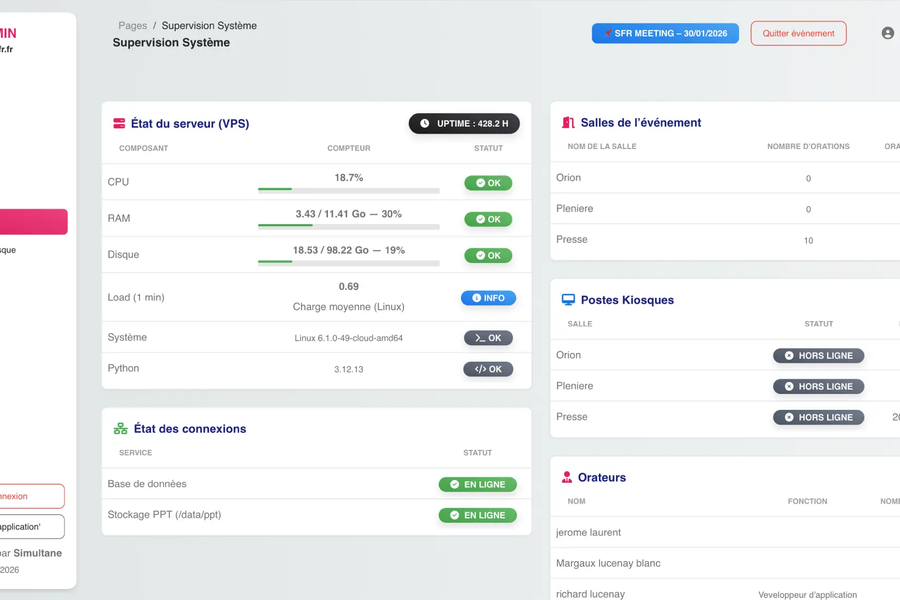Click the Orion row in Postes Kiosques

pos(725,355)
